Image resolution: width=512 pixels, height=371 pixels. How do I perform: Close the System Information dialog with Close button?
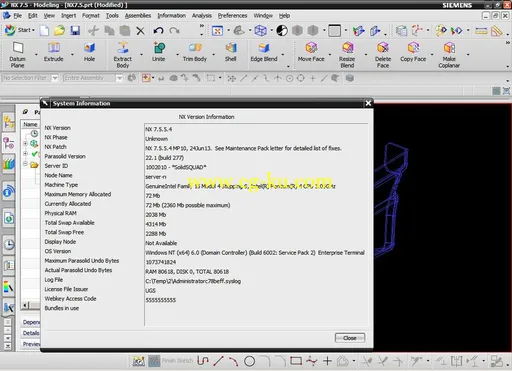click(x=350, y=338)
